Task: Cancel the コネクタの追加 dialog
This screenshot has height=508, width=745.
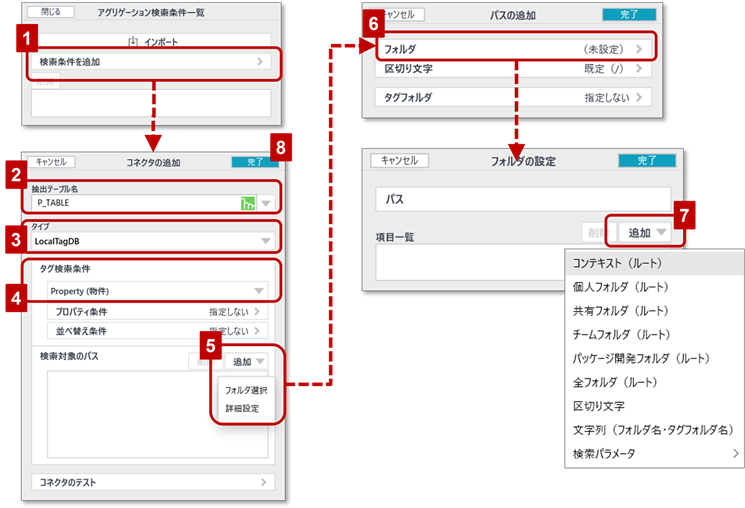Action: tap(51, 162)
